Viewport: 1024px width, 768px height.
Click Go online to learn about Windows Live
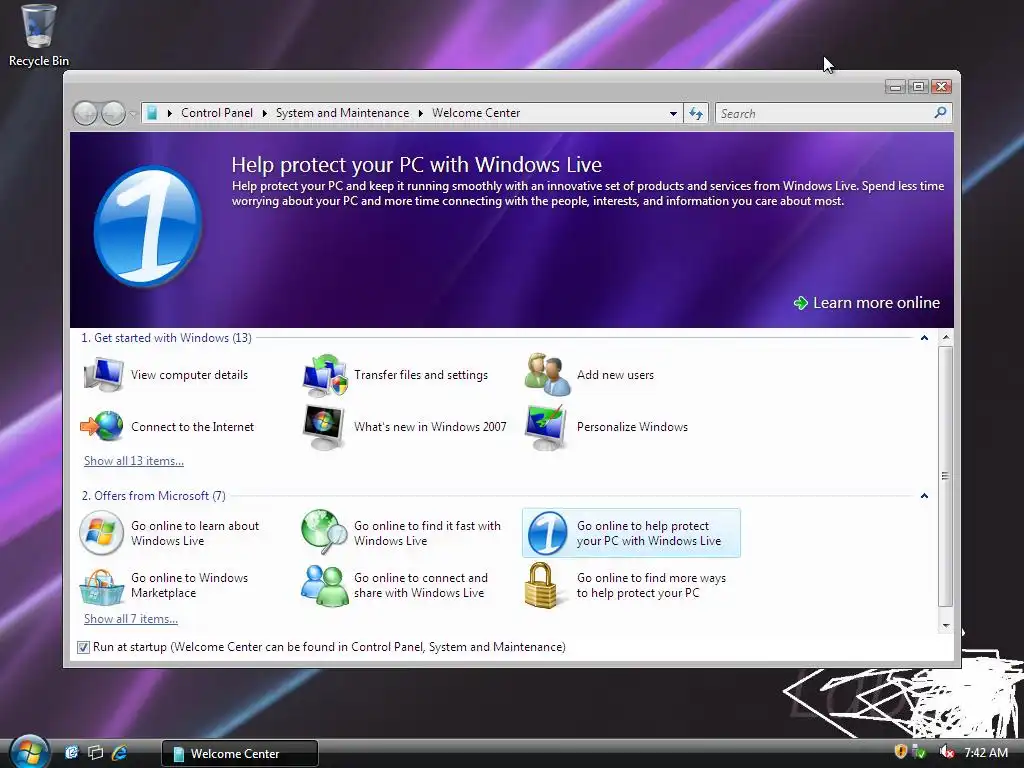click(x=195, y=533)
